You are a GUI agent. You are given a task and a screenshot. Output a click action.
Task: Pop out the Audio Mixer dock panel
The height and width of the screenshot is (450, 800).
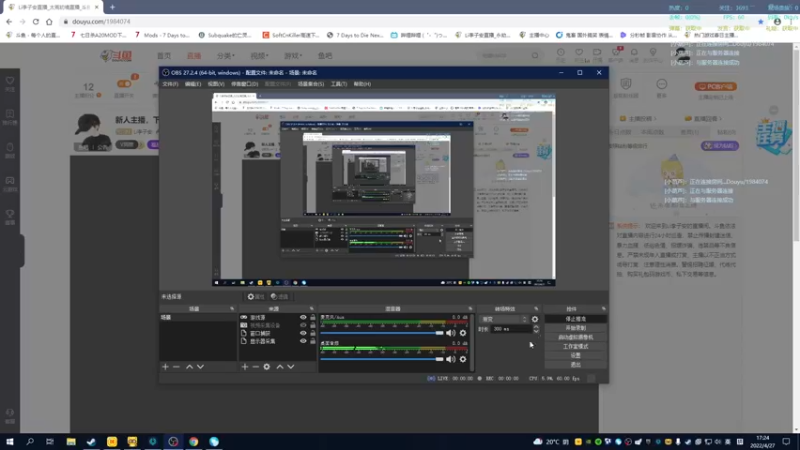coord(470,309)
